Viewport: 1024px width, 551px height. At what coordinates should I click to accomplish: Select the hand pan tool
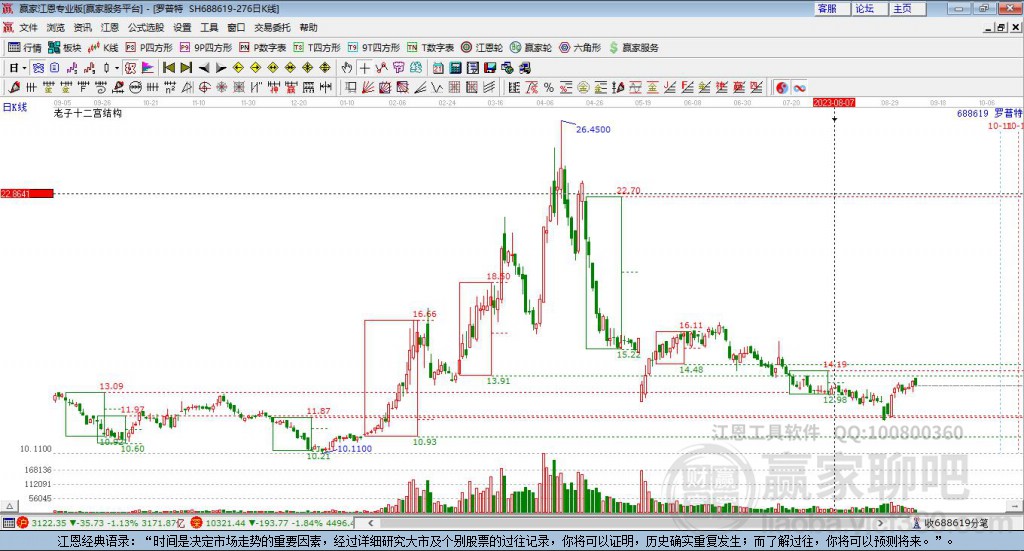(347, 68)
